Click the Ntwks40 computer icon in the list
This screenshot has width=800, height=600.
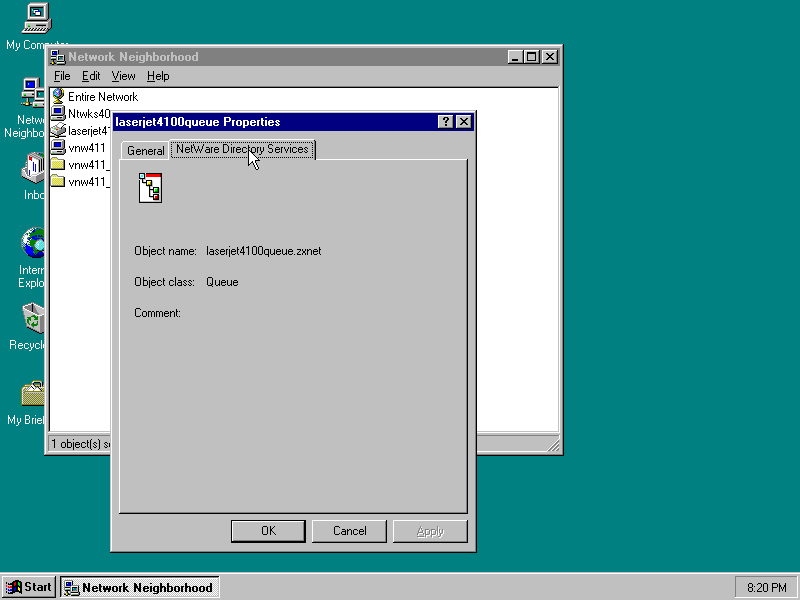[58, 113]
